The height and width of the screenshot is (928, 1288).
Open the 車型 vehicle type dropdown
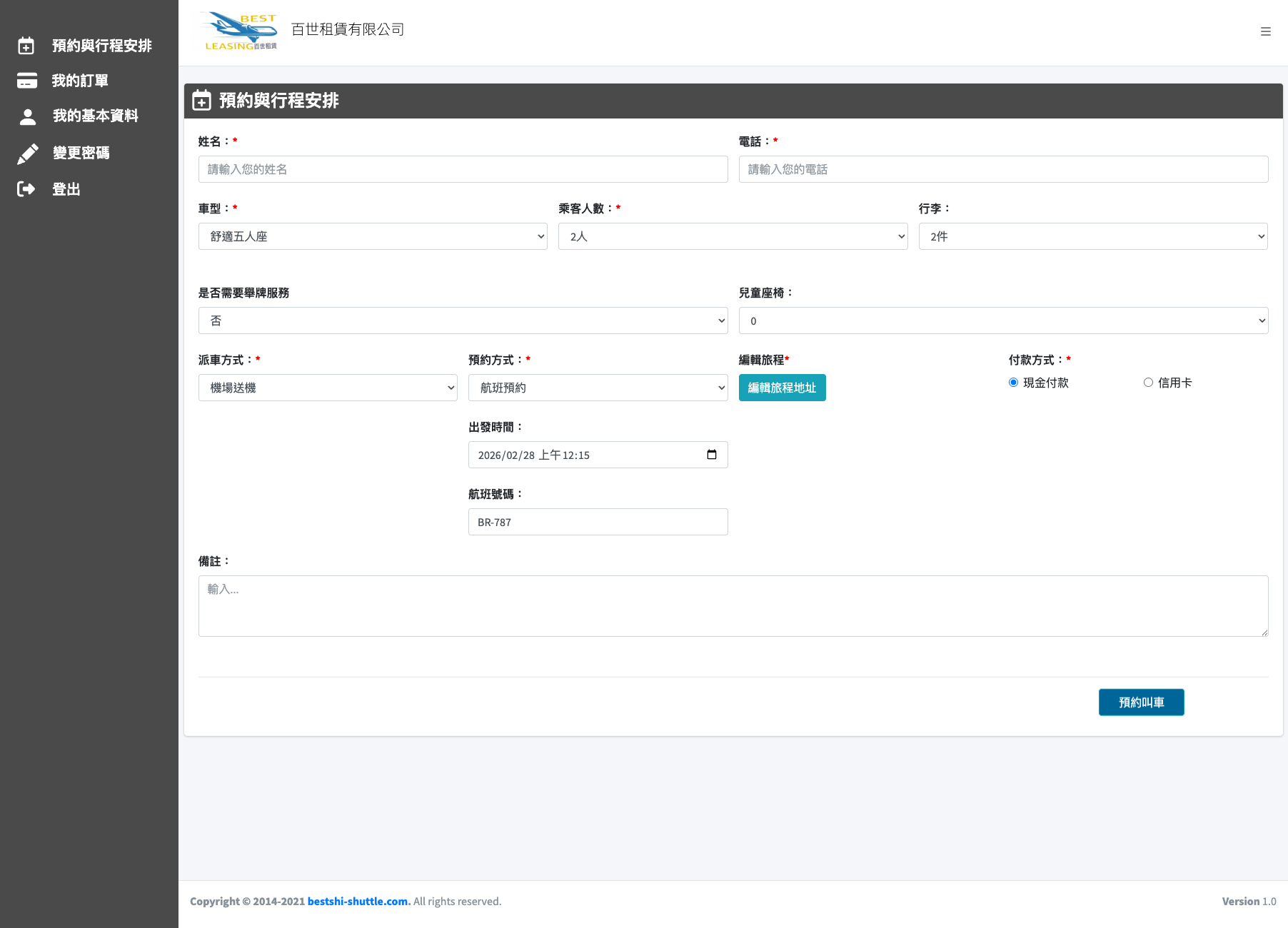tap(372, 236)
